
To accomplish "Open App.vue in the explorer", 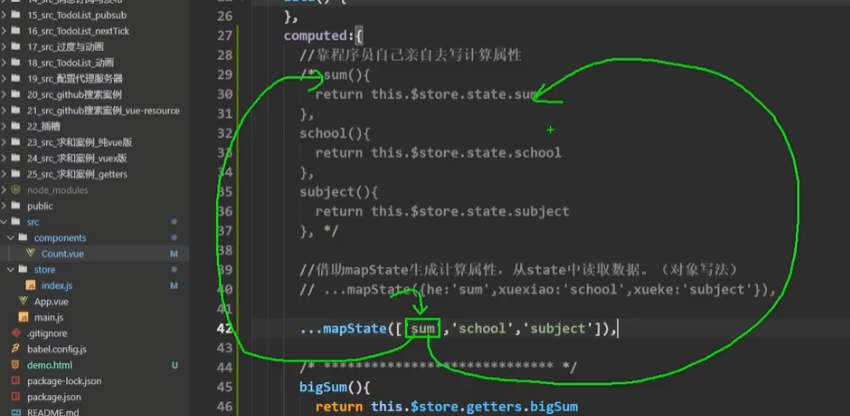I will point(51,301).
